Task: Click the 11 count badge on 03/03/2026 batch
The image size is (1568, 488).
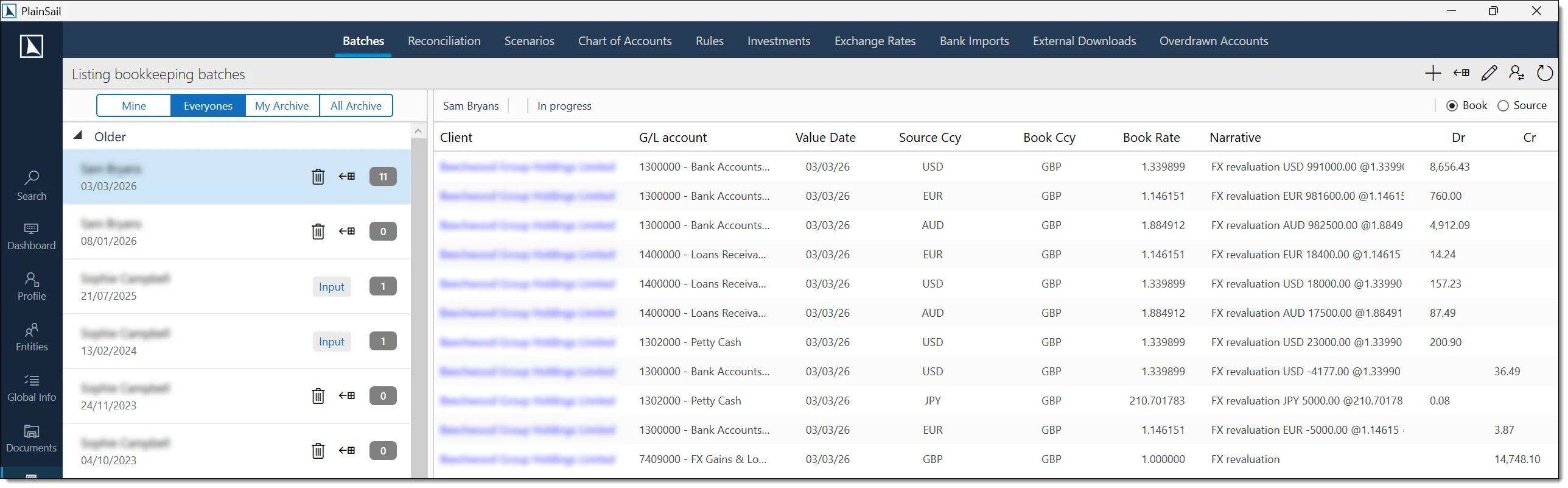Action: coord(383,177)
